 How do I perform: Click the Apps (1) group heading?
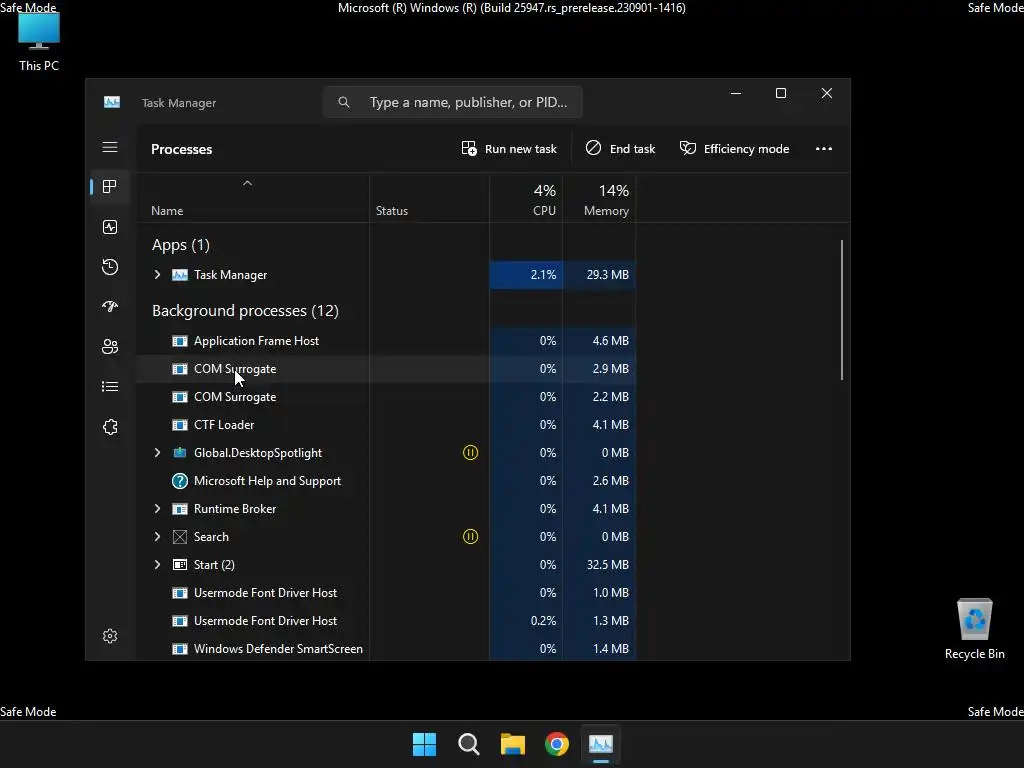pos(181,245)
